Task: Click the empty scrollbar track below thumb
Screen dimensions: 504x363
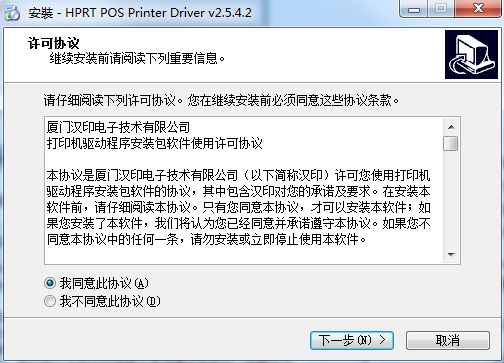Action: [x=451, y=199]
